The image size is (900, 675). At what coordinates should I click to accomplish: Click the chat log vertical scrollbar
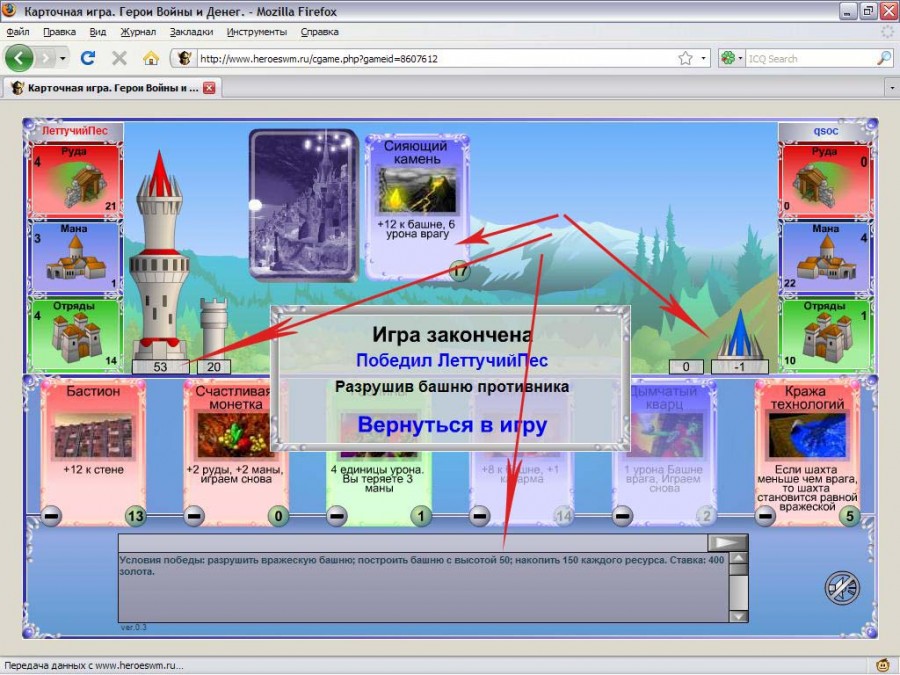click(x=738, y=588)
